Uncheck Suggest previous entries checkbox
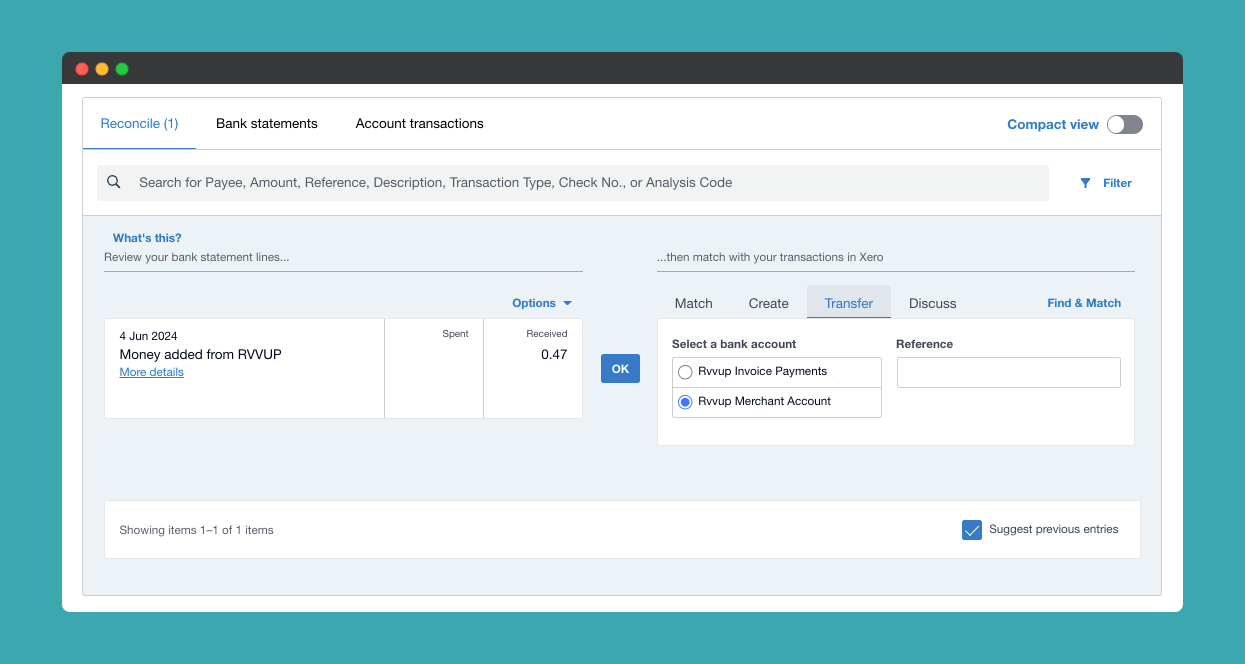1245x664 pixels. pyautogui.click(x=971, y=530)
